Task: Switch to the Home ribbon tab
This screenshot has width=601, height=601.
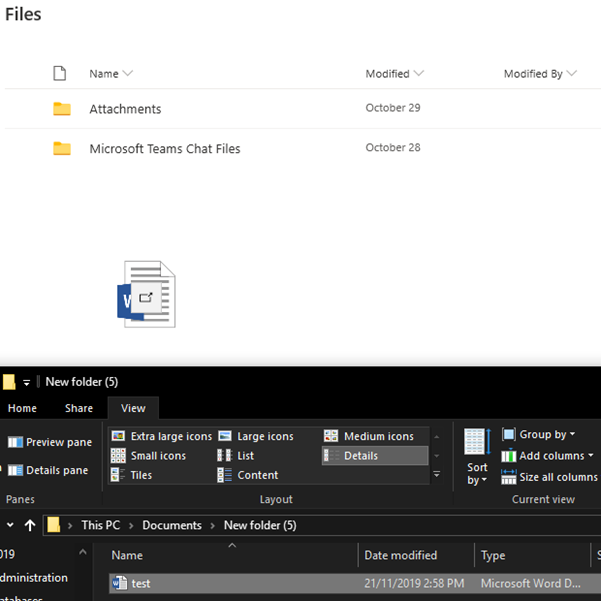Action: 22,408
